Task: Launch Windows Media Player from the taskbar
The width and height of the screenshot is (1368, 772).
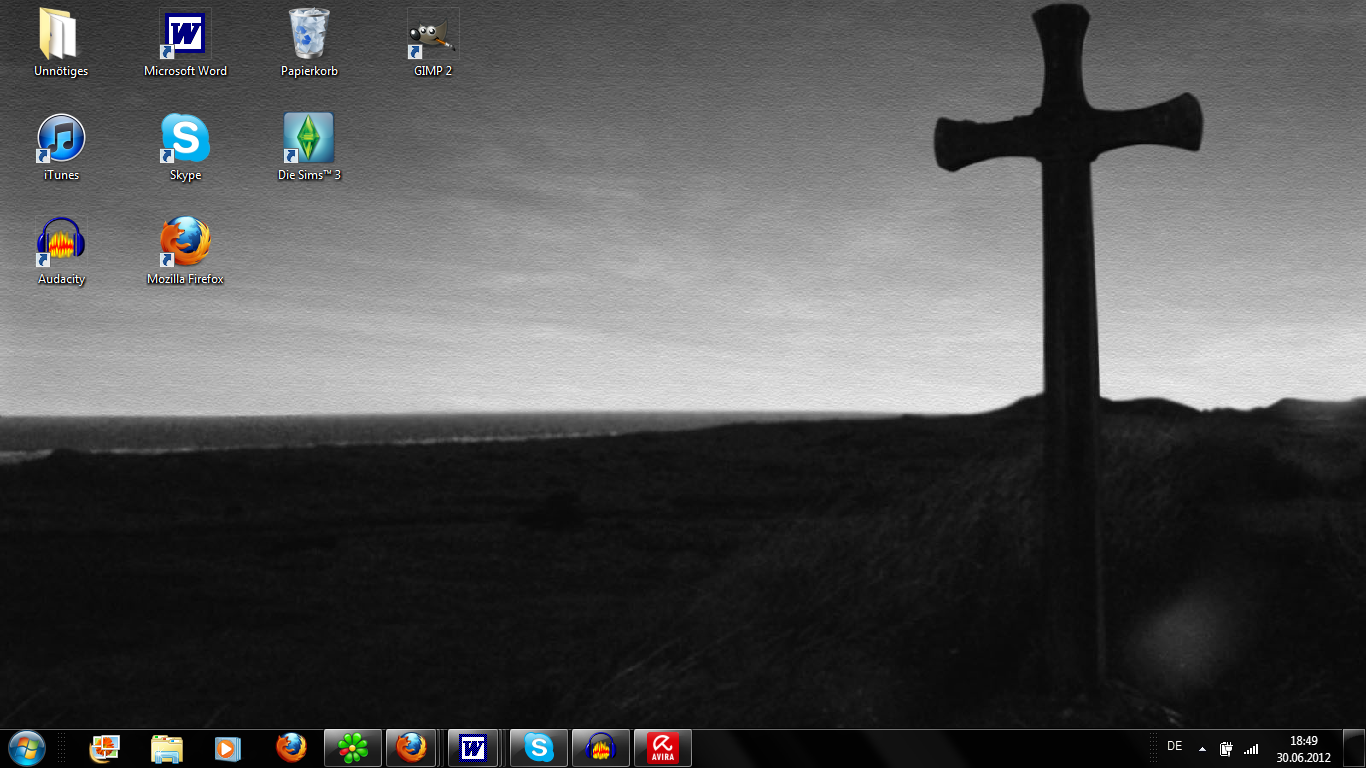Action: coord(228,748)
